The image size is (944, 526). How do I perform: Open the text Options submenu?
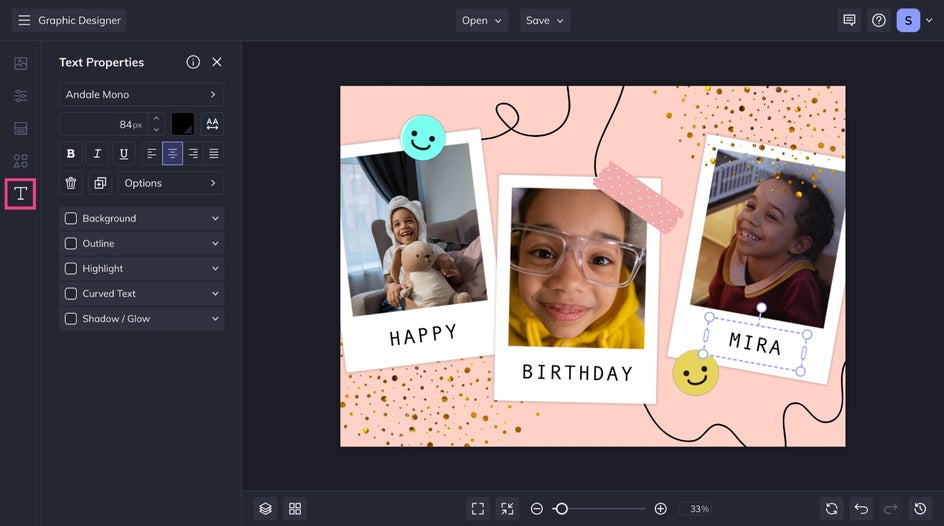(171, 183)
